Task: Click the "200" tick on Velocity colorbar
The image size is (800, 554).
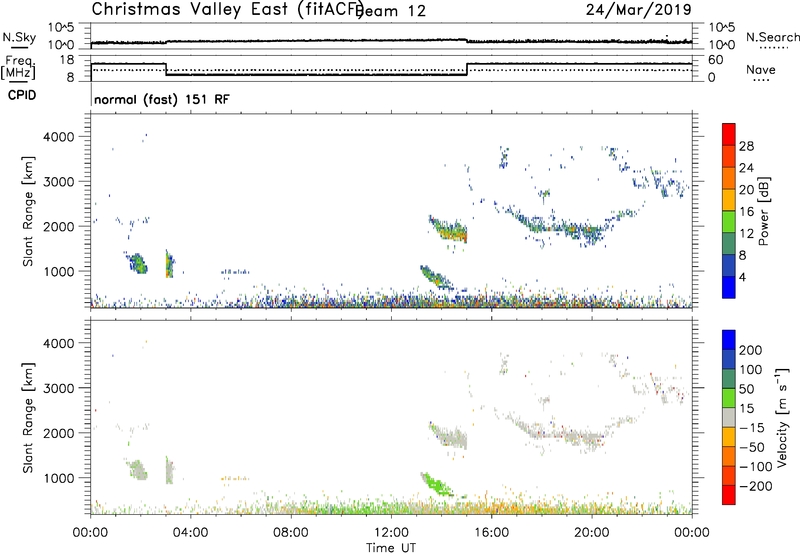Action: click(x=751, y=350)
